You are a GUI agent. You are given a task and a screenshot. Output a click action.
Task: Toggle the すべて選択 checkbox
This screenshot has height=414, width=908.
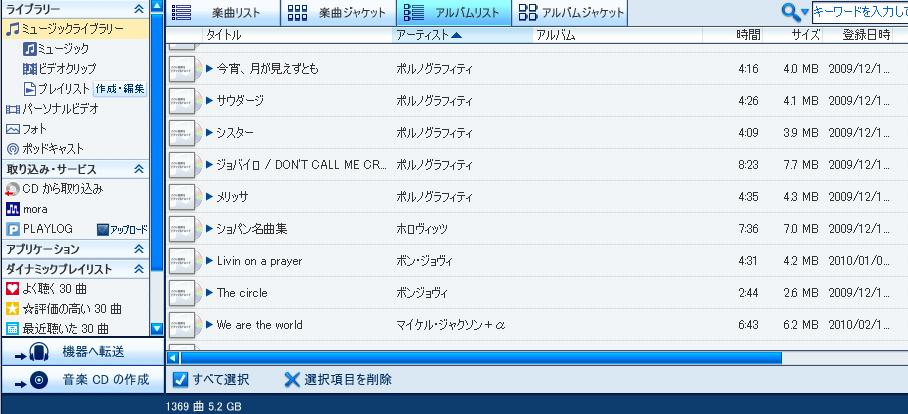[181, 380]
